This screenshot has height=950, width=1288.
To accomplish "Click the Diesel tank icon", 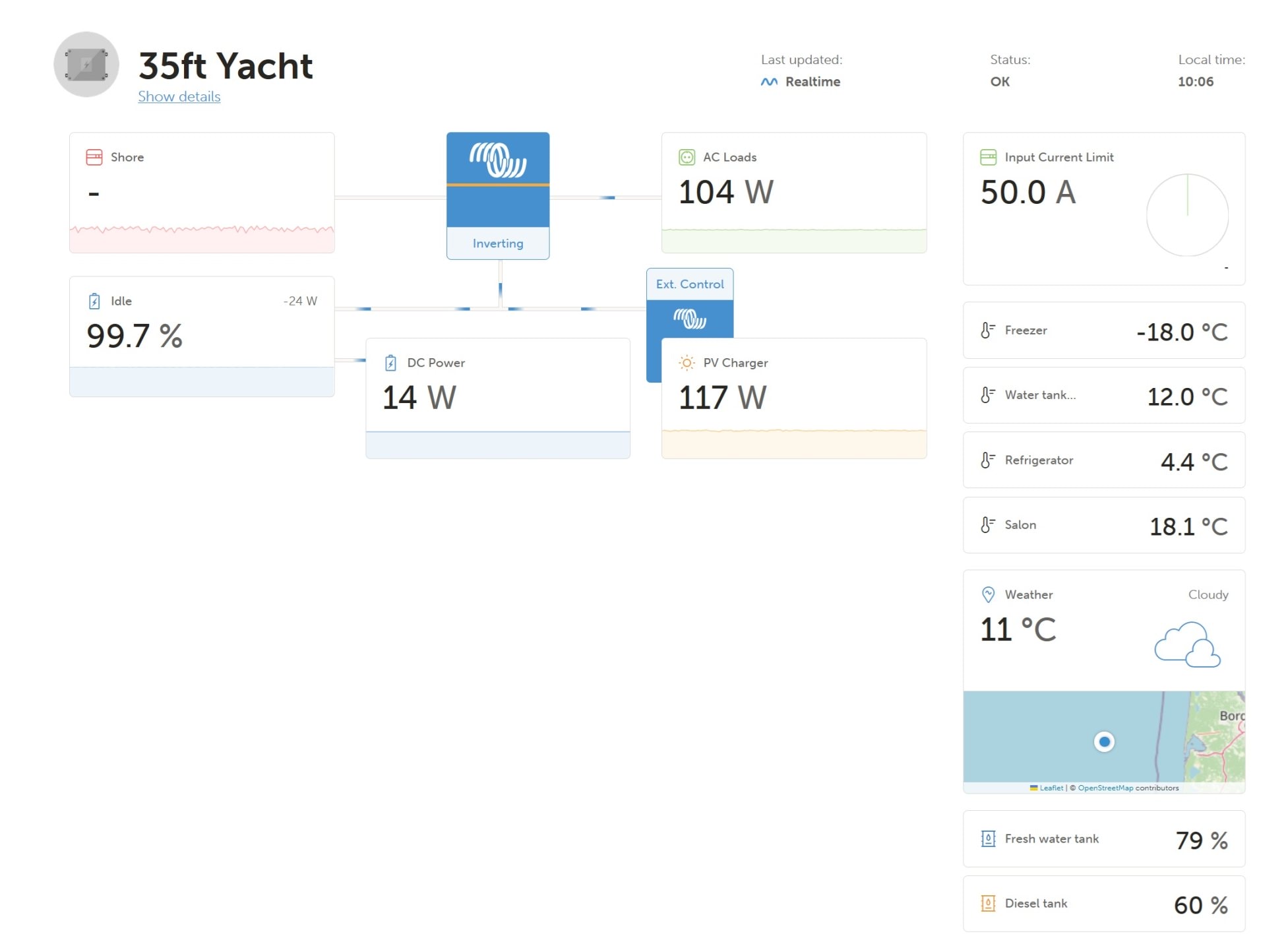I will click(x=988, y=903).
